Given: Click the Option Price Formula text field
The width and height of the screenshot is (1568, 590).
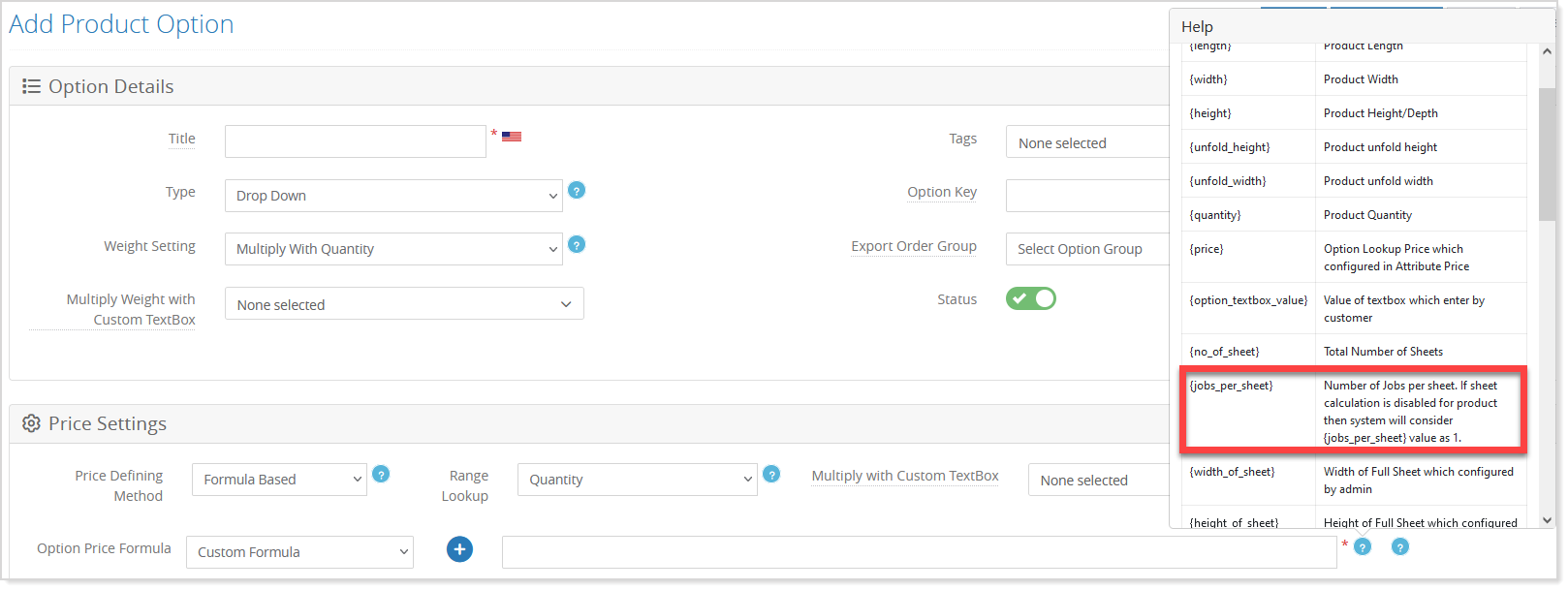Looking at the screenshot, I should 919,552.
